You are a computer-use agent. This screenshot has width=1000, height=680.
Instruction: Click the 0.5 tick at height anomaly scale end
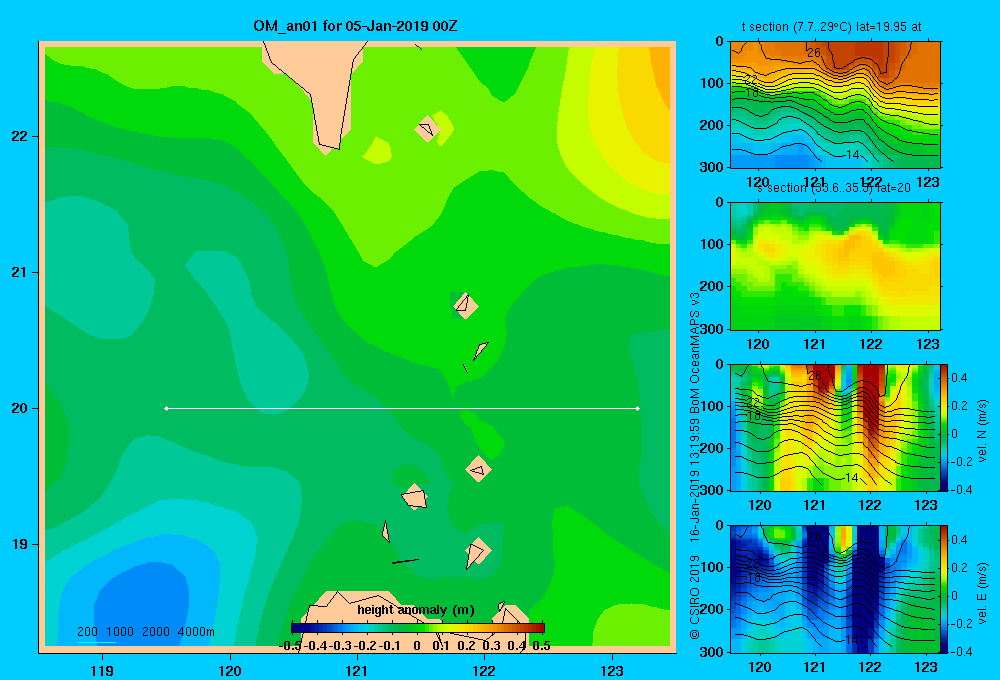click(541, 646)
